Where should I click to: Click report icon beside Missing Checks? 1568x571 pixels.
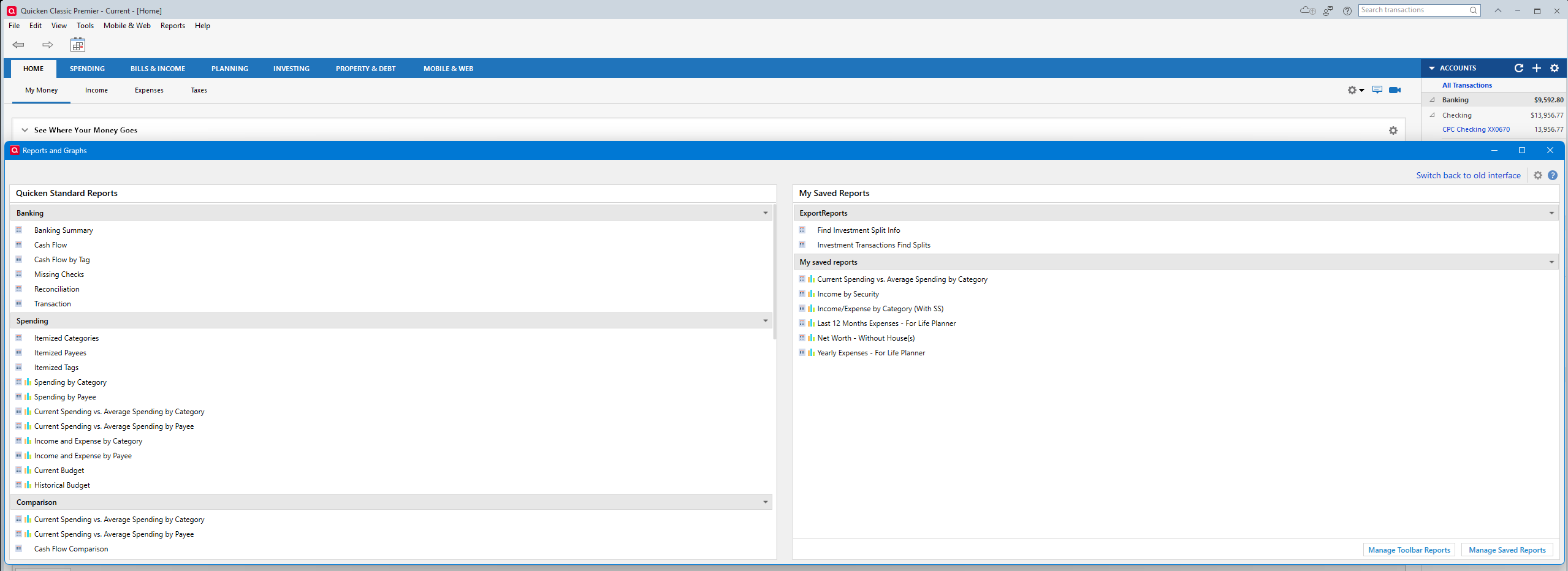point(19,274)
